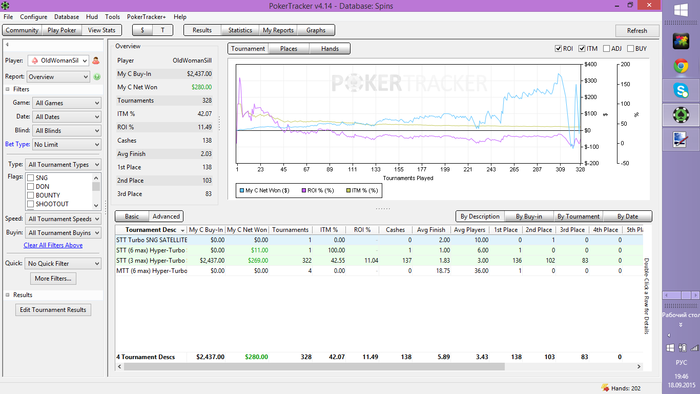Image resolution: width=700 pixels, height=394 pixels.
Task: Open the PokerTracker+ menu
Action: point(146,17)
